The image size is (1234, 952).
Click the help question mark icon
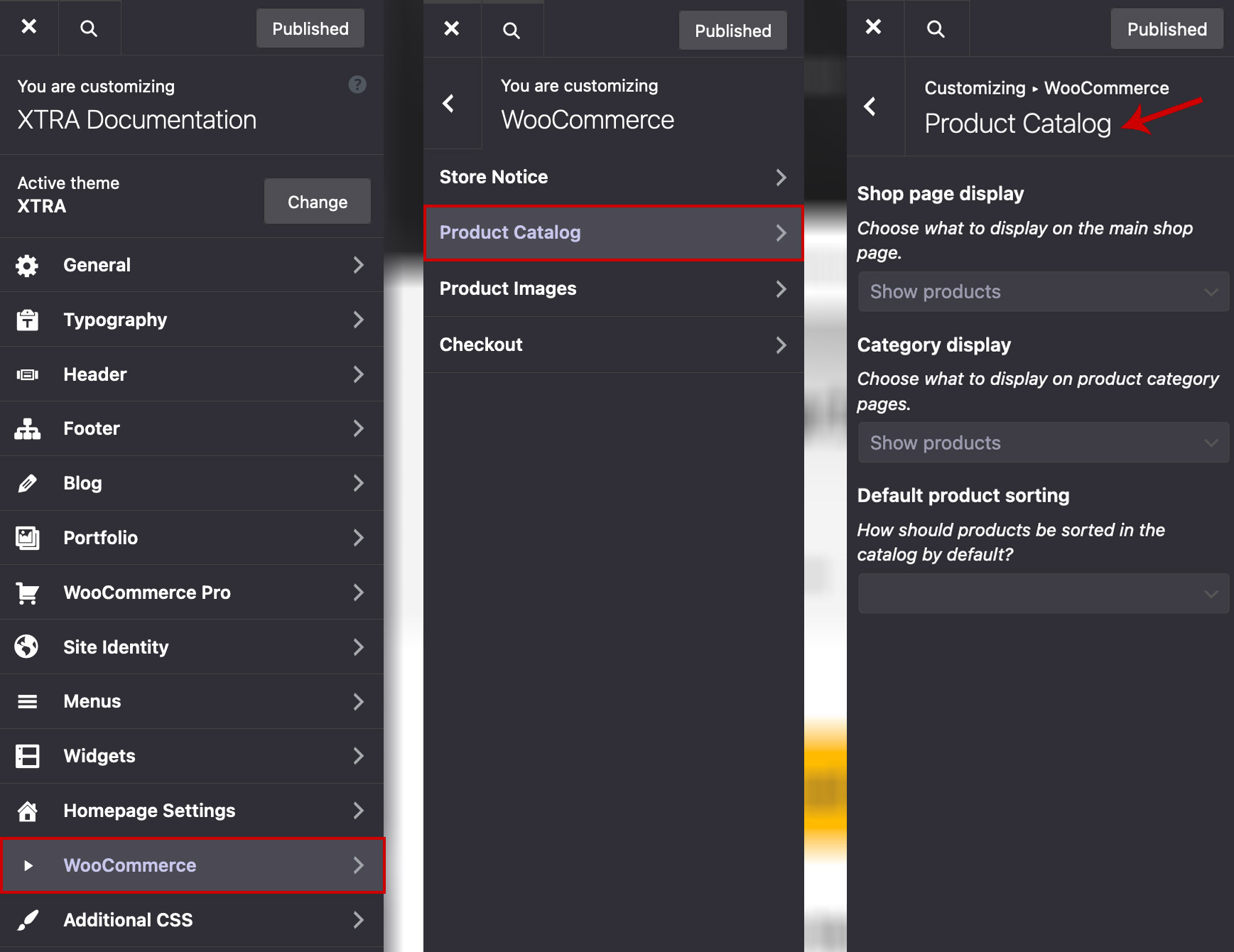(357, 85)
